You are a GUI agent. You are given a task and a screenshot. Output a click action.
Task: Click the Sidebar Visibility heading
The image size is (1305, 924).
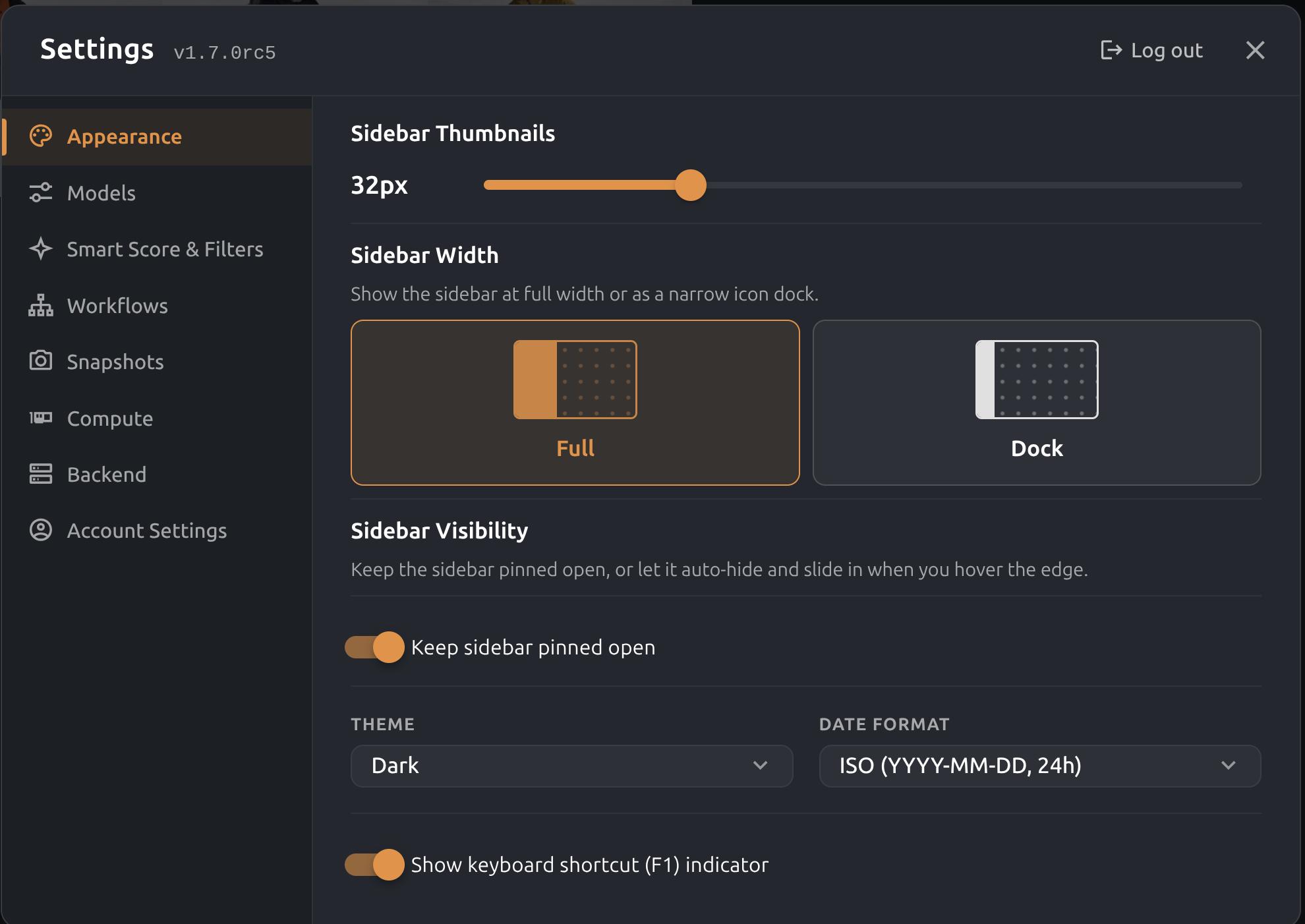click(440, 531)
